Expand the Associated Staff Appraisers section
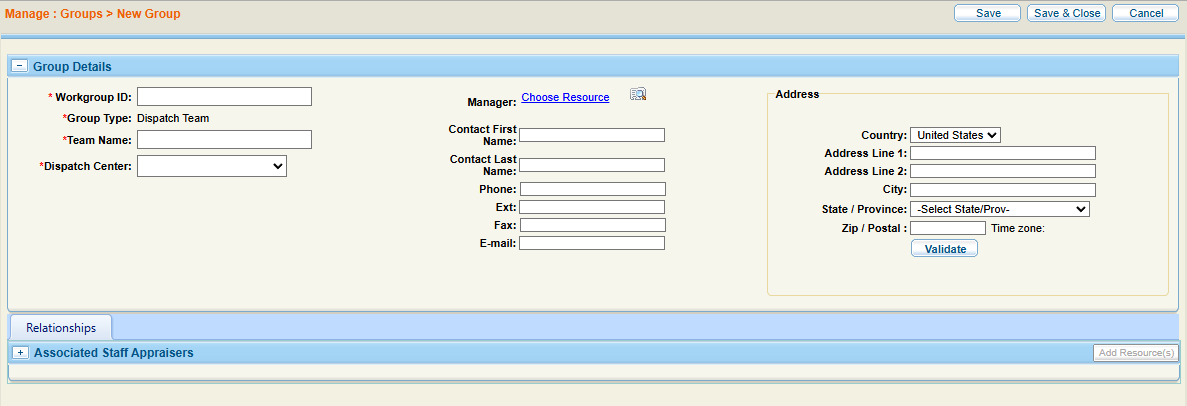 pos(20,353)
